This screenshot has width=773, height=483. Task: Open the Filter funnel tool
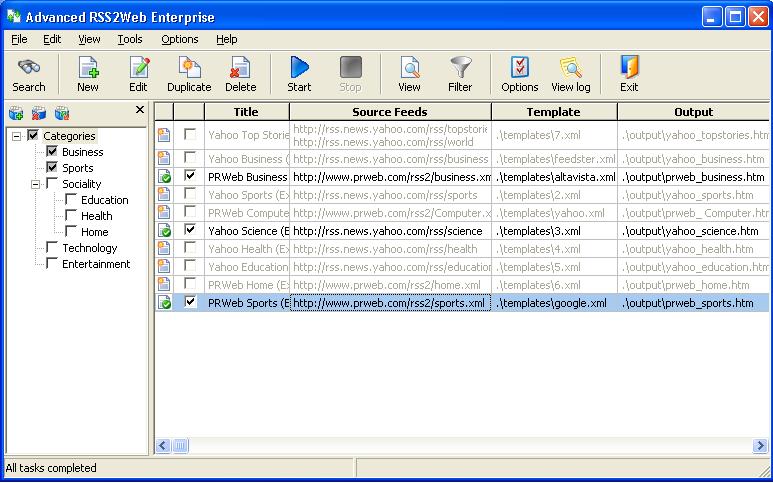click(x=460, y=68)
